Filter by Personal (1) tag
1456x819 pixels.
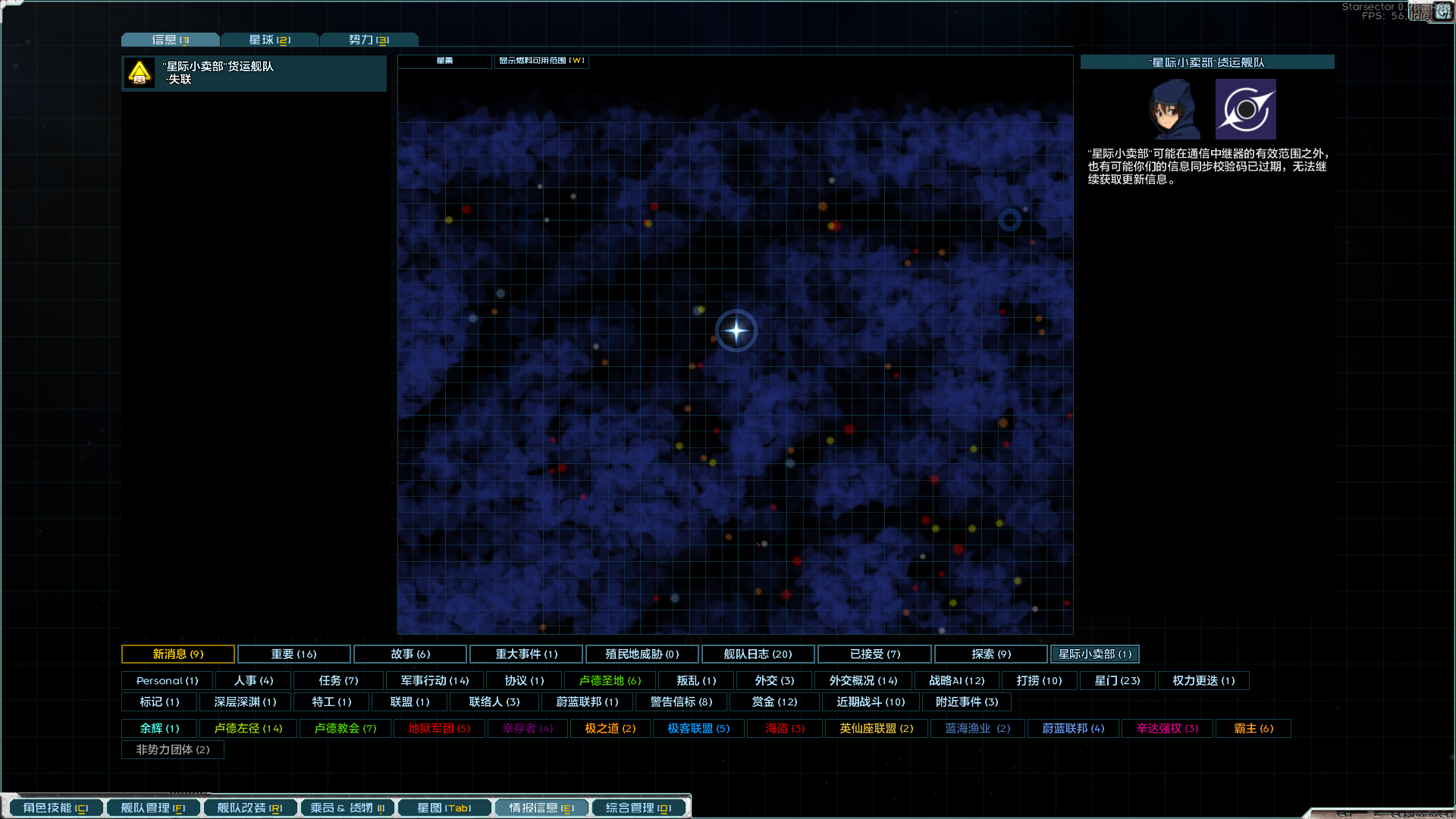point(167,680)
